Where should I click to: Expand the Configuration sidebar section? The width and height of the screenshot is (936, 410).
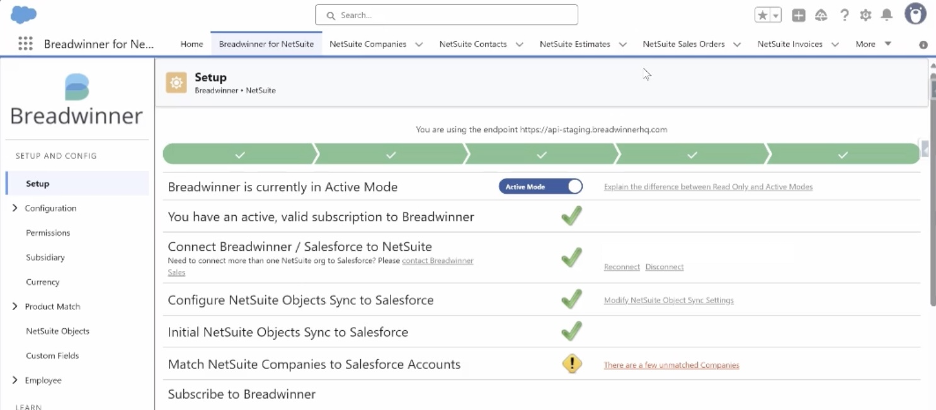coord(15,208)
